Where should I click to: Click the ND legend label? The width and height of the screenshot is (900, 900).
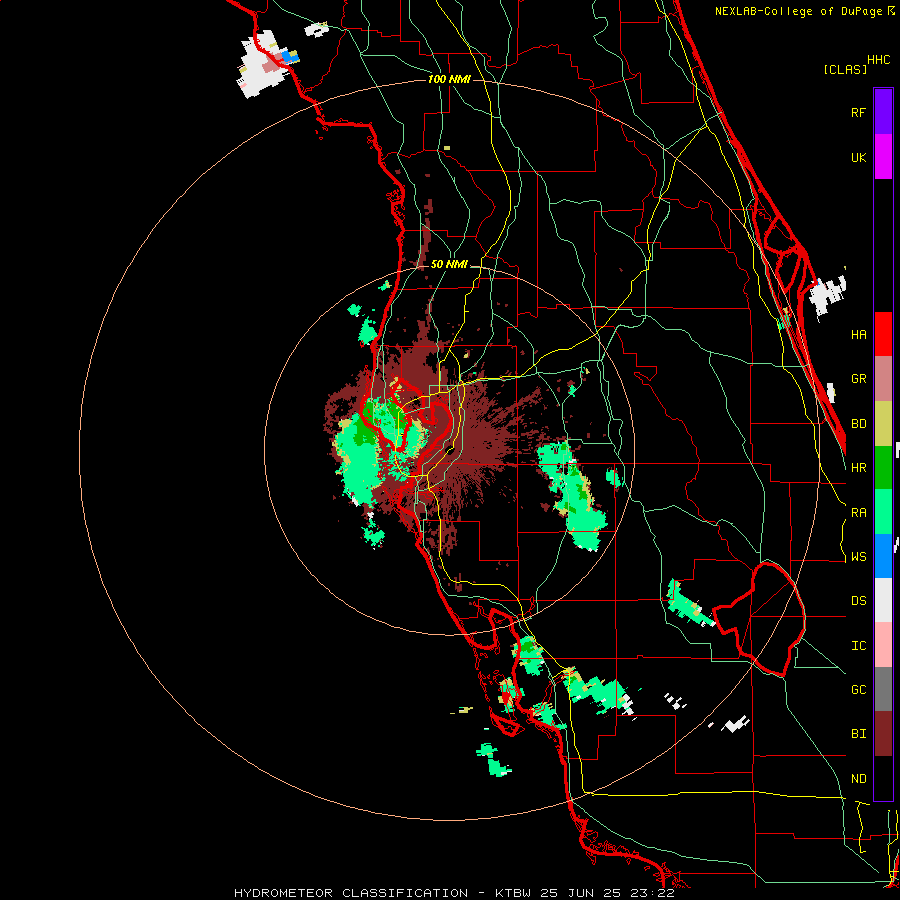858,779
